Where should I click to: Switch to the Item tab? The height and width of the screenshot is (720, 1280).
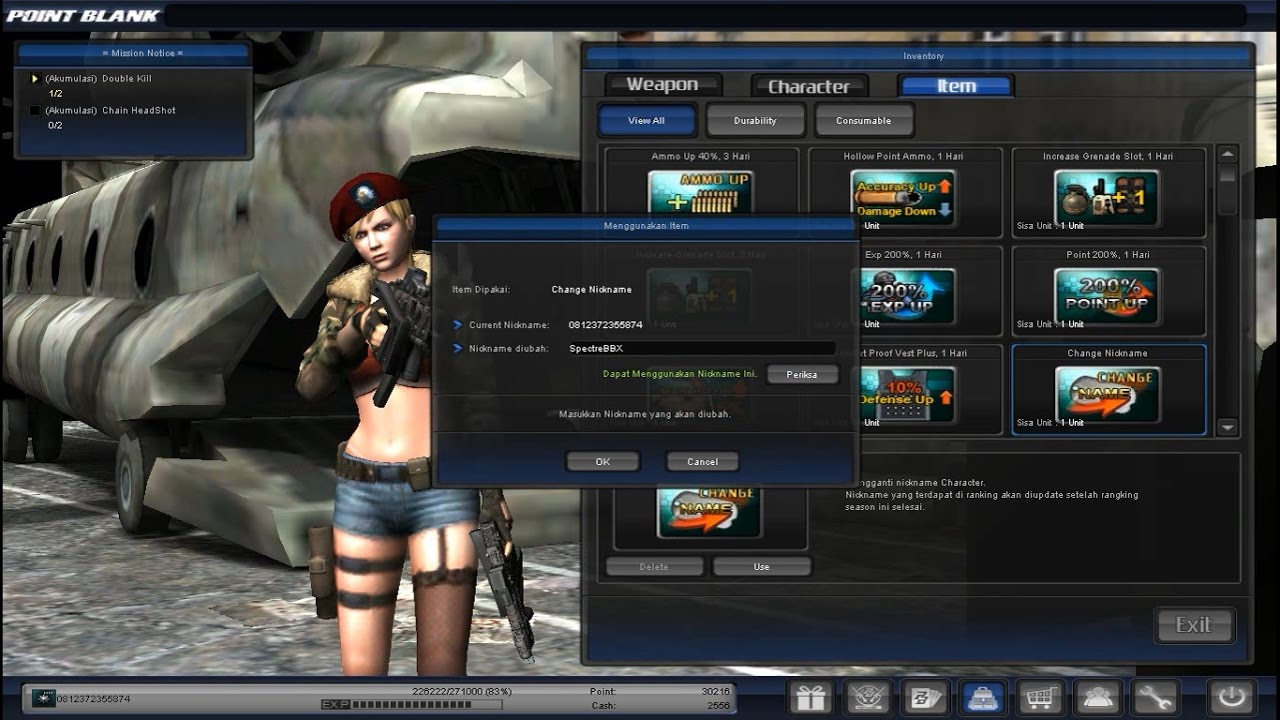point(956,86)
